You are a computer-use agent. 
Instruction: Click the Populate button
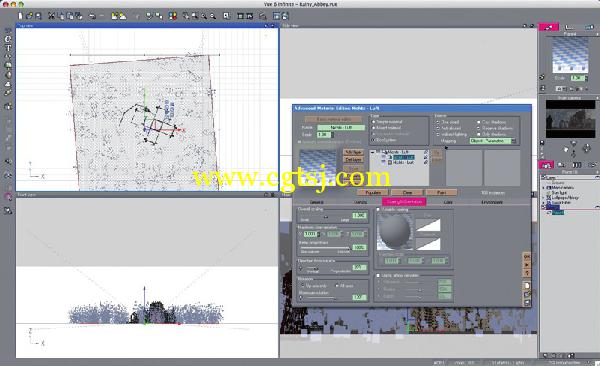(x=373, y=193)
